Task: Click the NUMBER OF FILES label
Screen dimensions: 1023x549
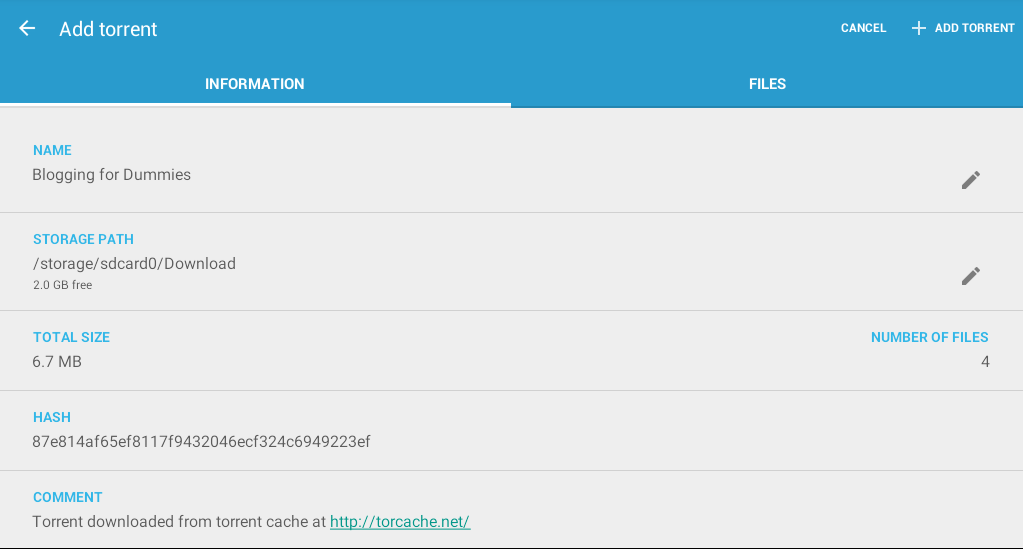Action: point(930,337)
